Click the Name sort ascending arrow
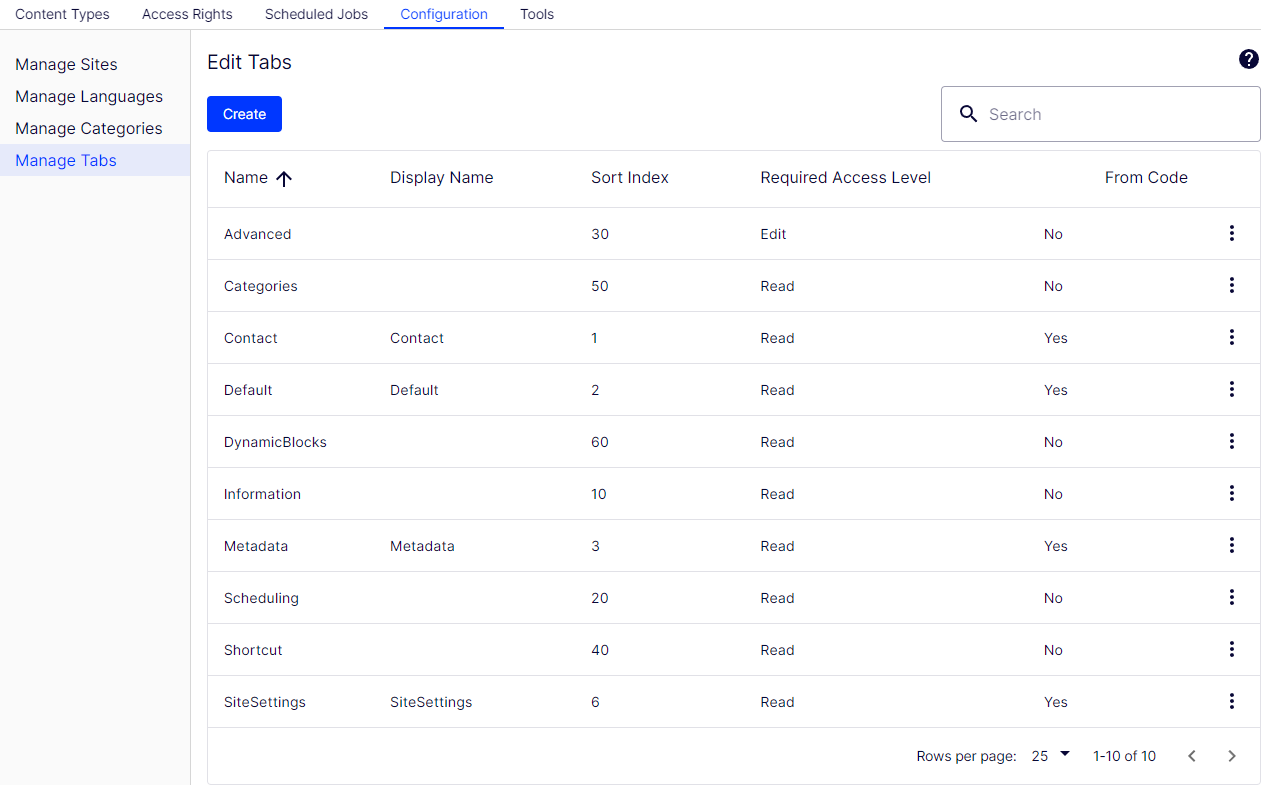The image size is (1261, 785). [x=284, y=178]
